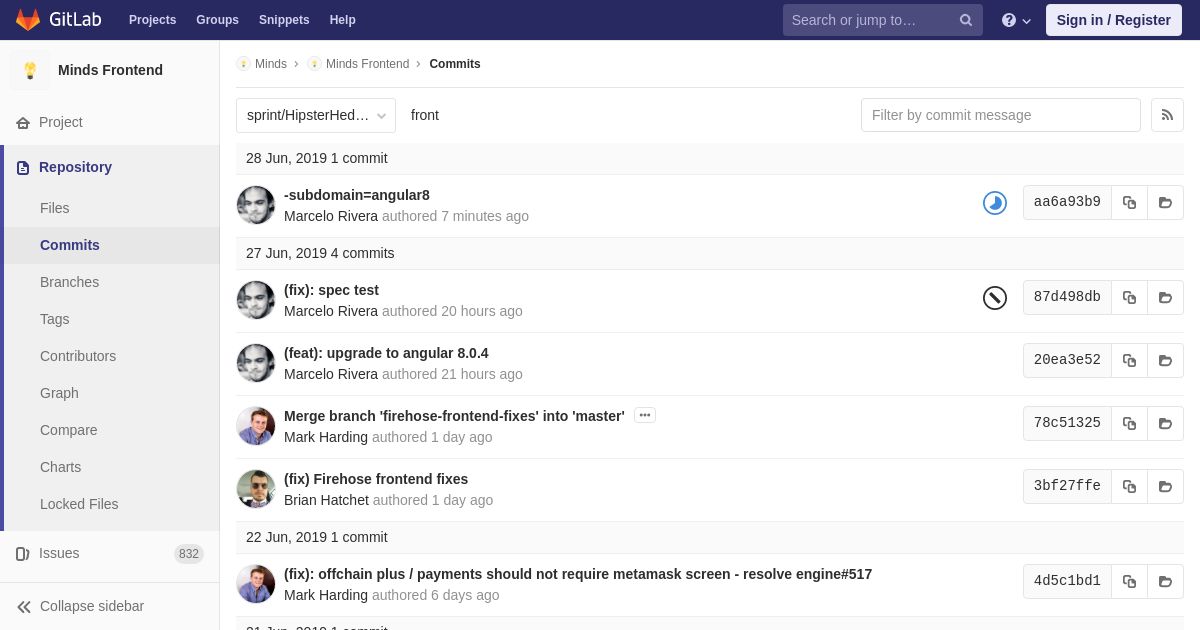Browse files at commit 78c51325

click(1165, 423)
